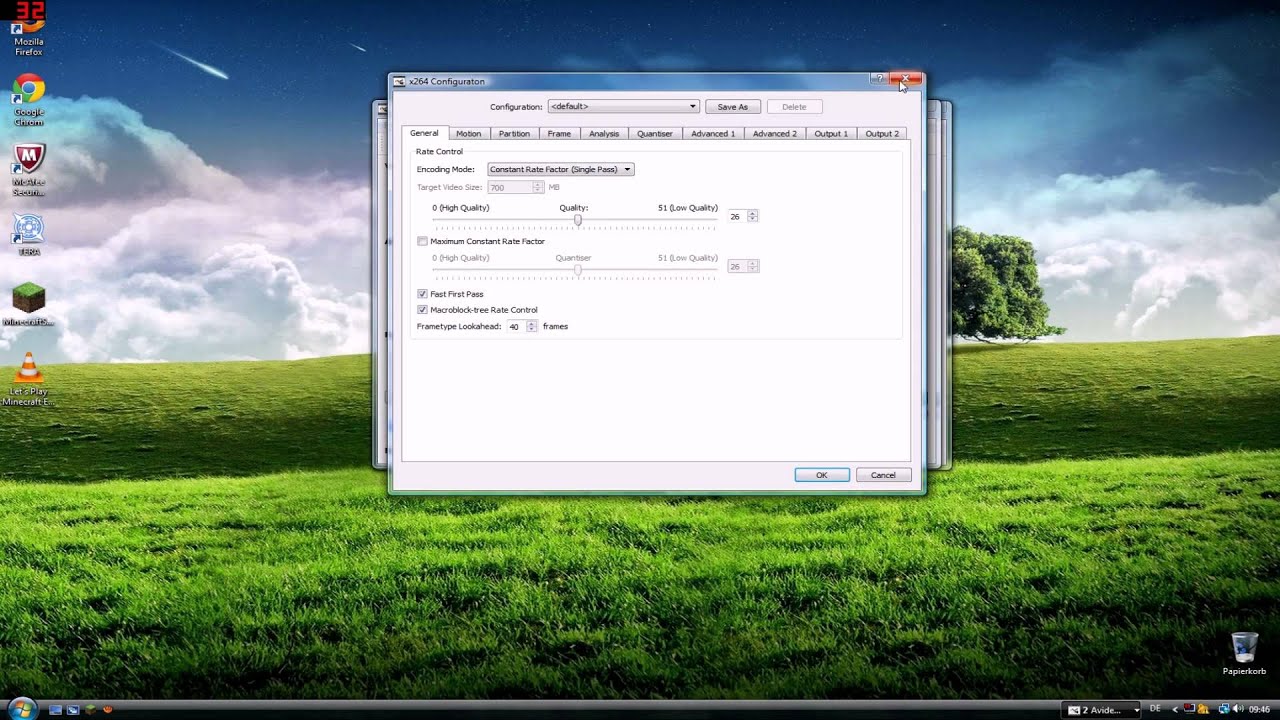Go to the Advanced 2 tab

tap(775, 133)
